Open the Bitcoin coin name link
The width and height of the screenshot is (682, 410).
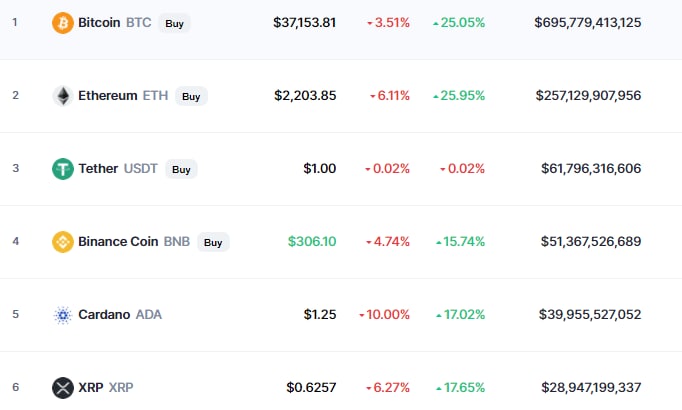[x=100, y=22]
